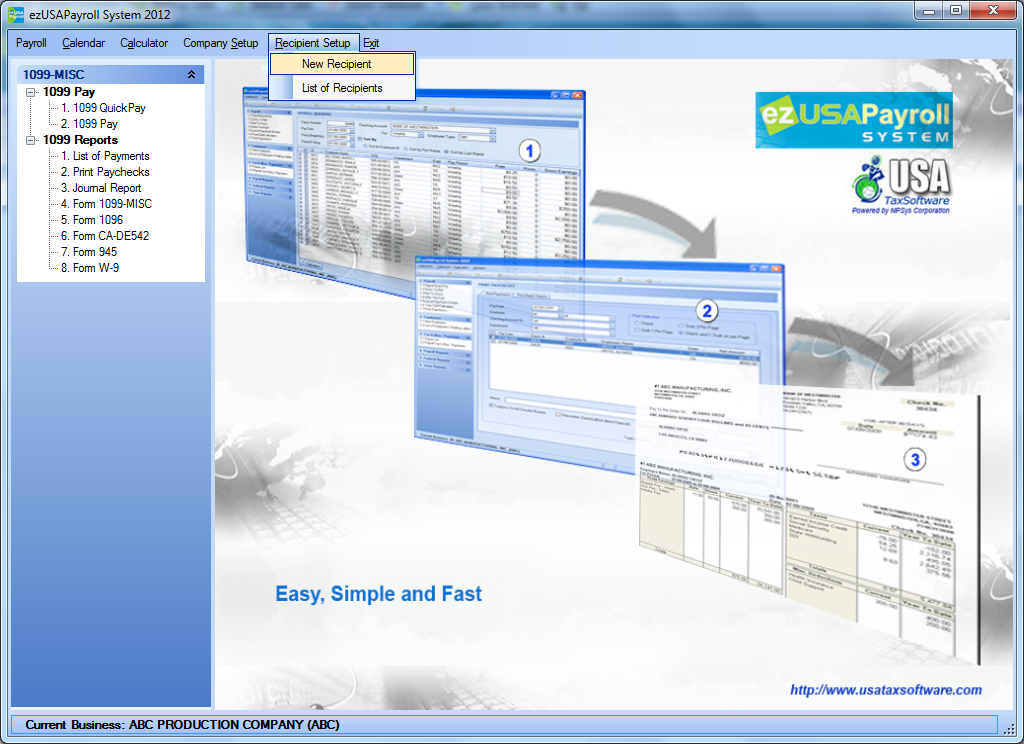Viewport: 1024px width, 744px height.
Task: Click the ezUSAPayroll title bar app icon
Action: pyautogui.click(x=16, y=14)
